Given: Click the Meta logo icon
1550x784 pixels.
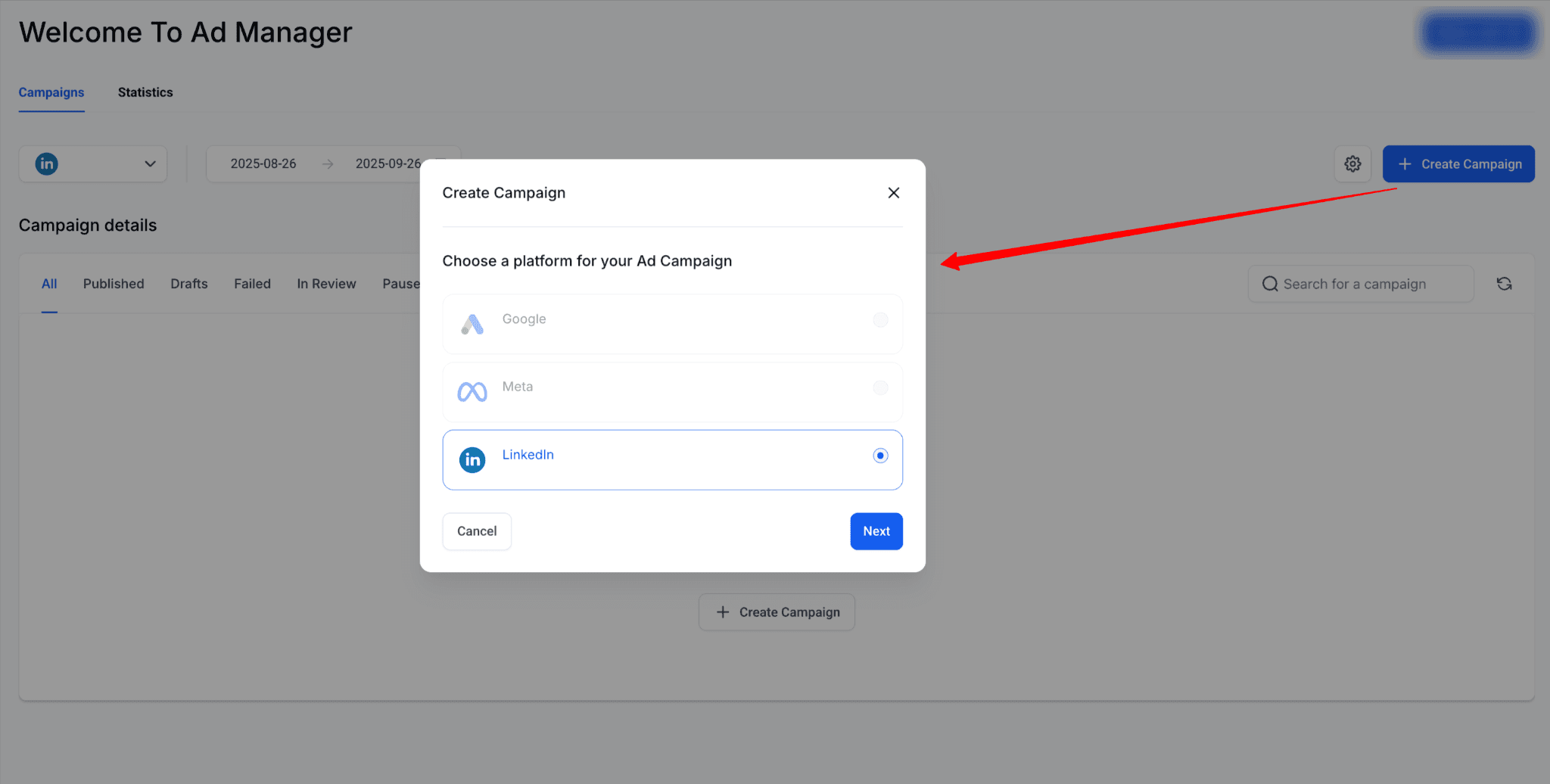Looking at the screenshot, I should click(472, 392).
